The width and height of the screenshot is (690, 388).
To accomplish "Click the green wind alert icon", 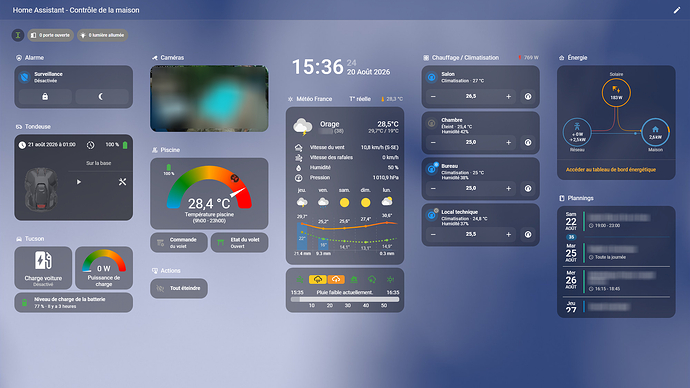I will 300,279.
